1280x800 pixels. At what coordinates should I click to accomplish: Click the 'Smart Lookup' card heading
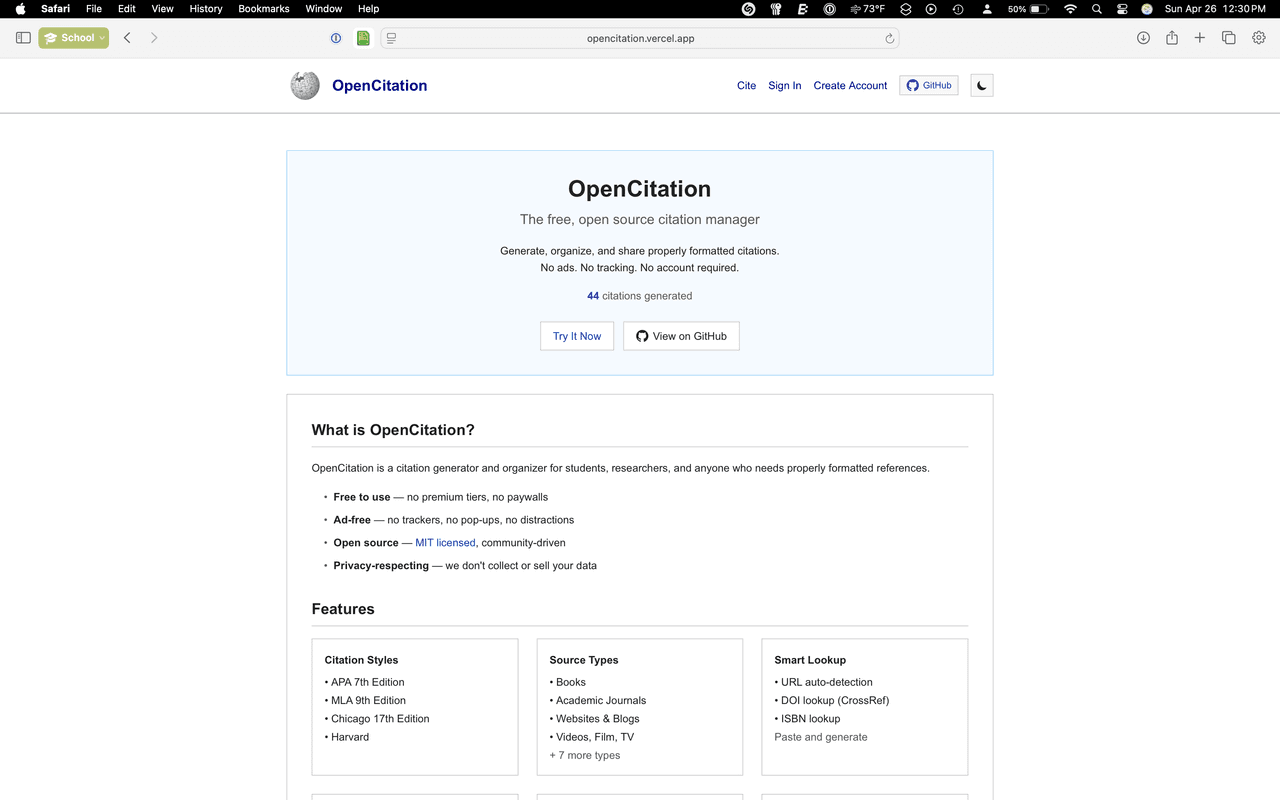pyautogui.click(x=810, y=660)
